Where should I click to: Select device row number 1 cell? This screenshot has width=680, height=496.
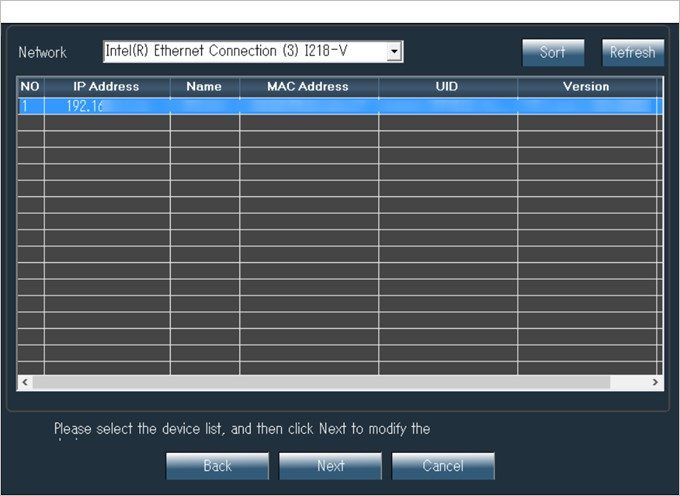click(30, 105)
